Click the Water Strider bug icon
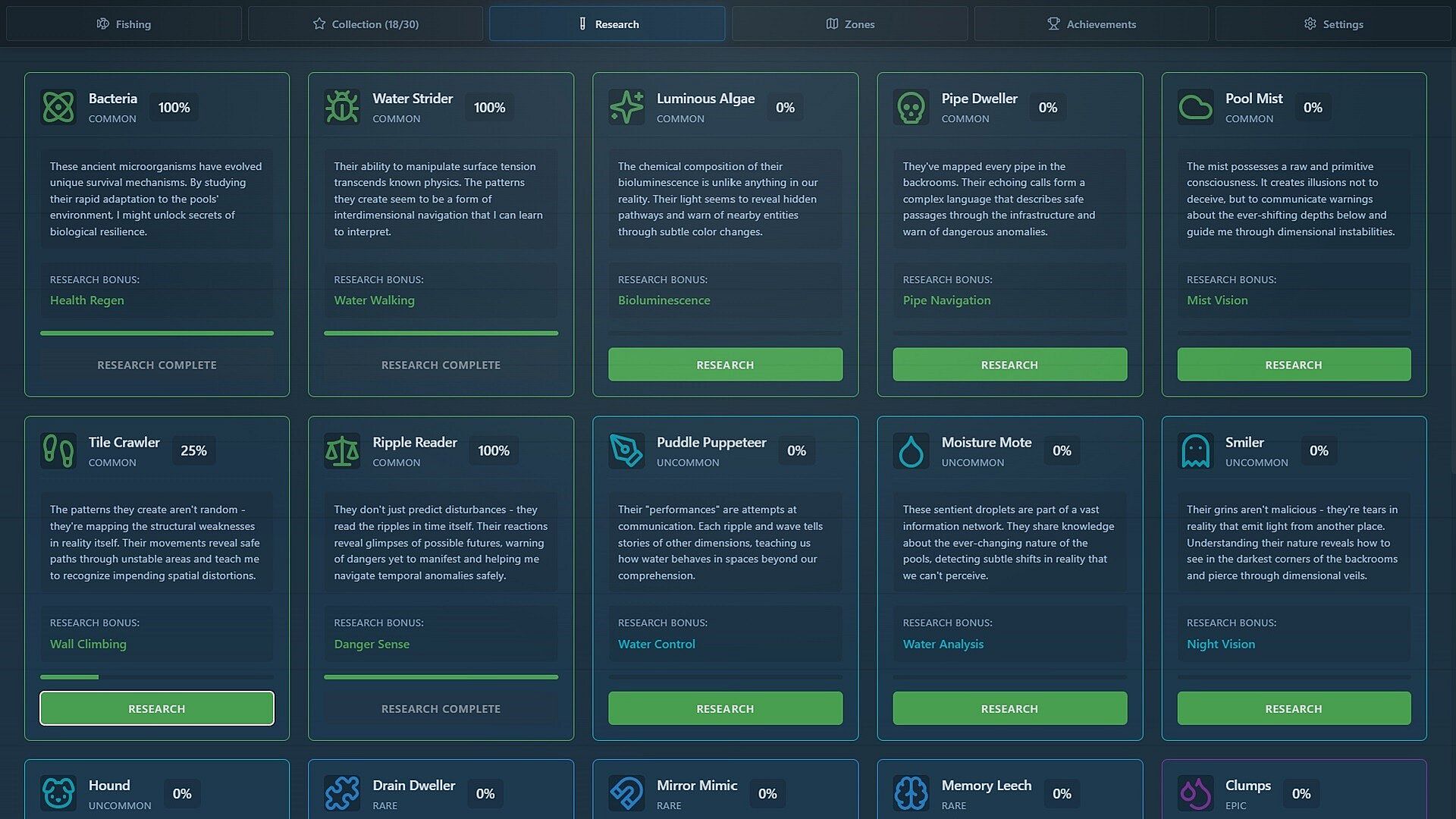1456x819 pixels. coord(342,107)
